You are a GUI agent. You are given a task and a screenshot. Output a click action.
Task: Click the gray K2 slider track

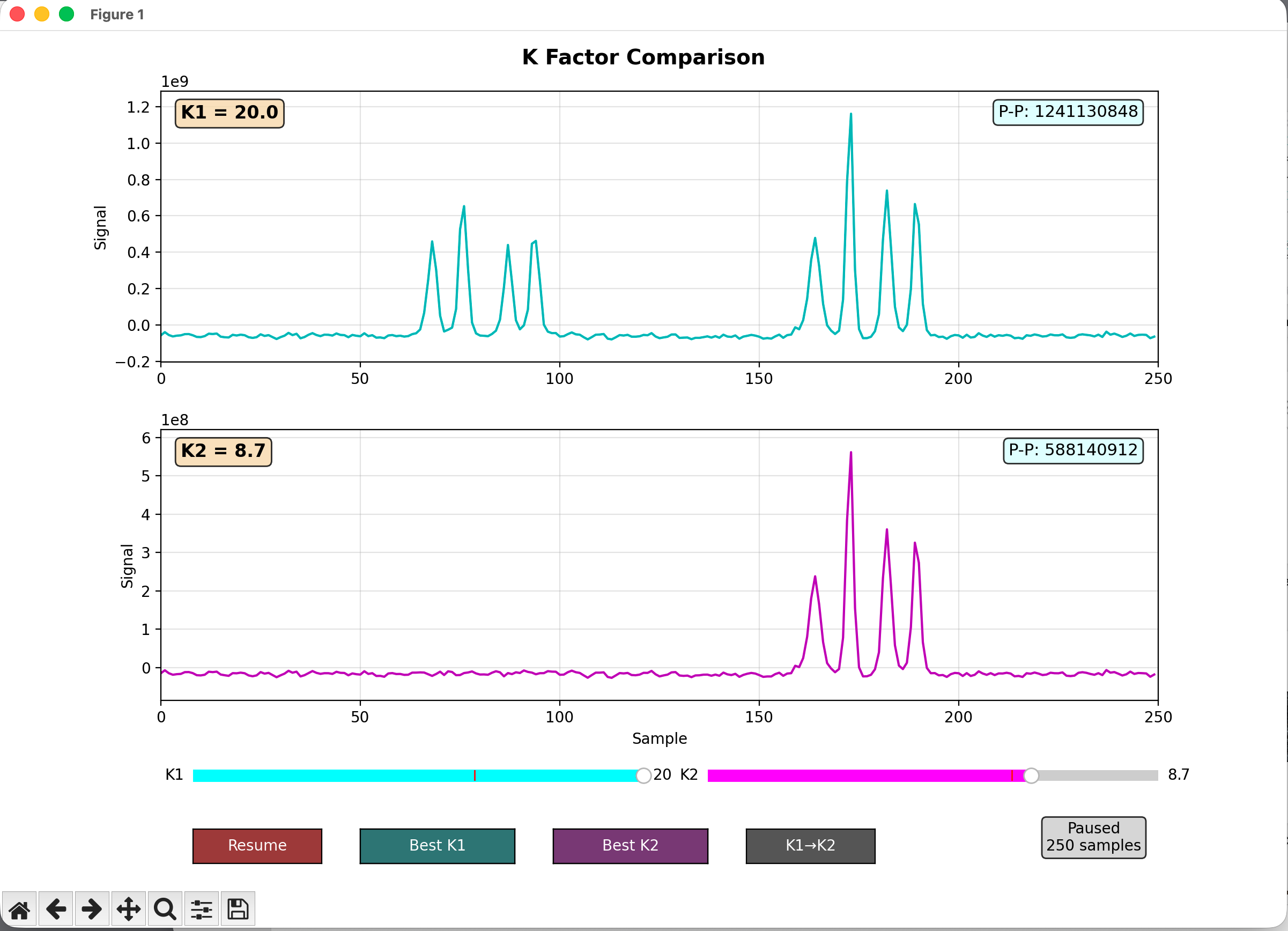[x=1096, y=775]
